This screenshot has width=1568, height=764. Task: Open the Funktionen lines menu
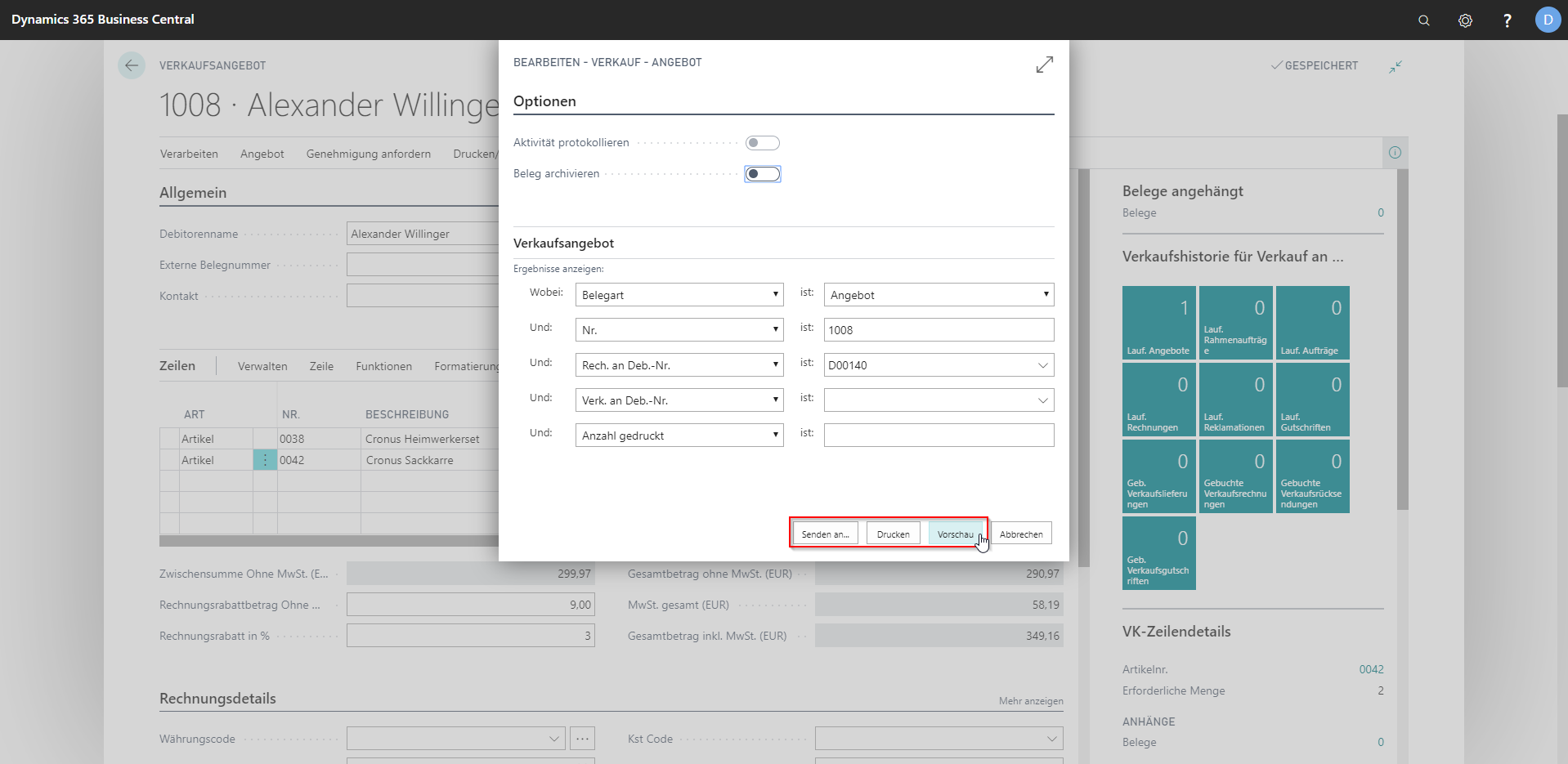point(383,366)
